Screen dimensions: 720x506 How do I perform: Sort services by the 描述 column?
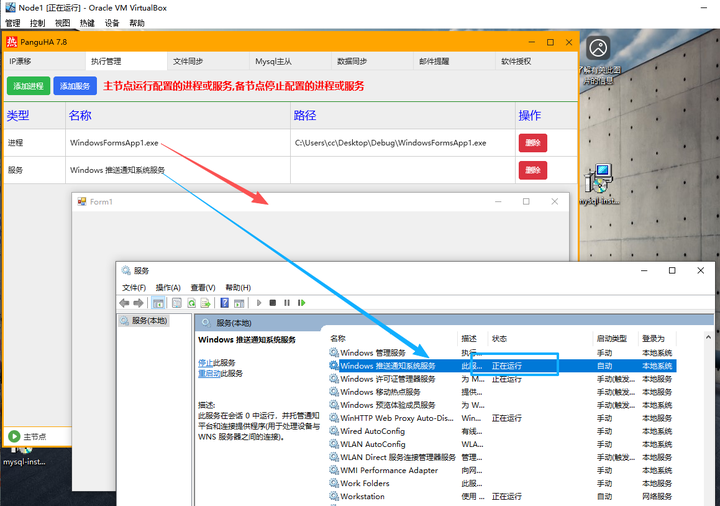pos(469,338)
